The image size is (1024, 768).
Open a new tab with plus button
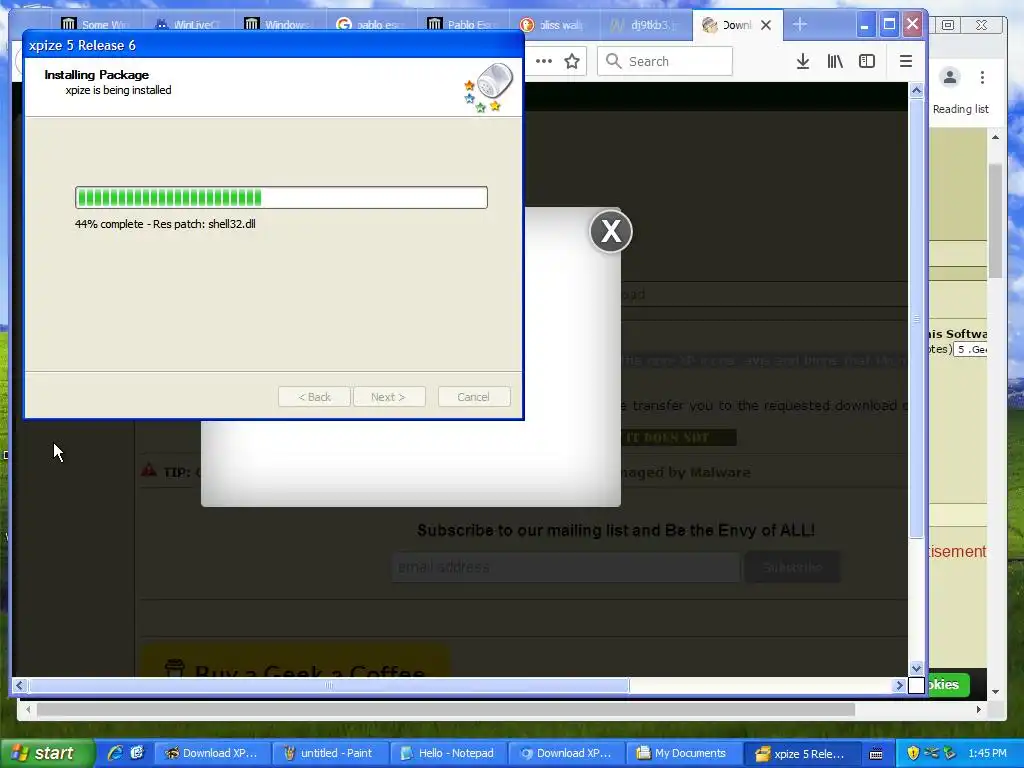800,25
